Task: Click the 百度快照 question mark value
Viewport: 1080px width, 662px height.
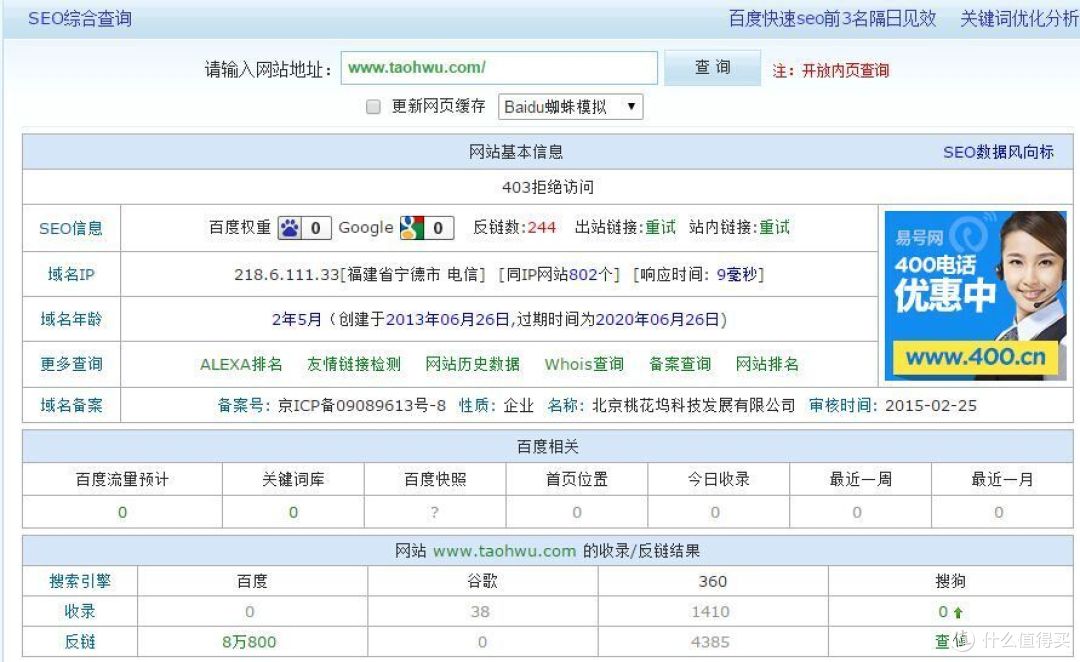Action: click(x=435, y=513)
